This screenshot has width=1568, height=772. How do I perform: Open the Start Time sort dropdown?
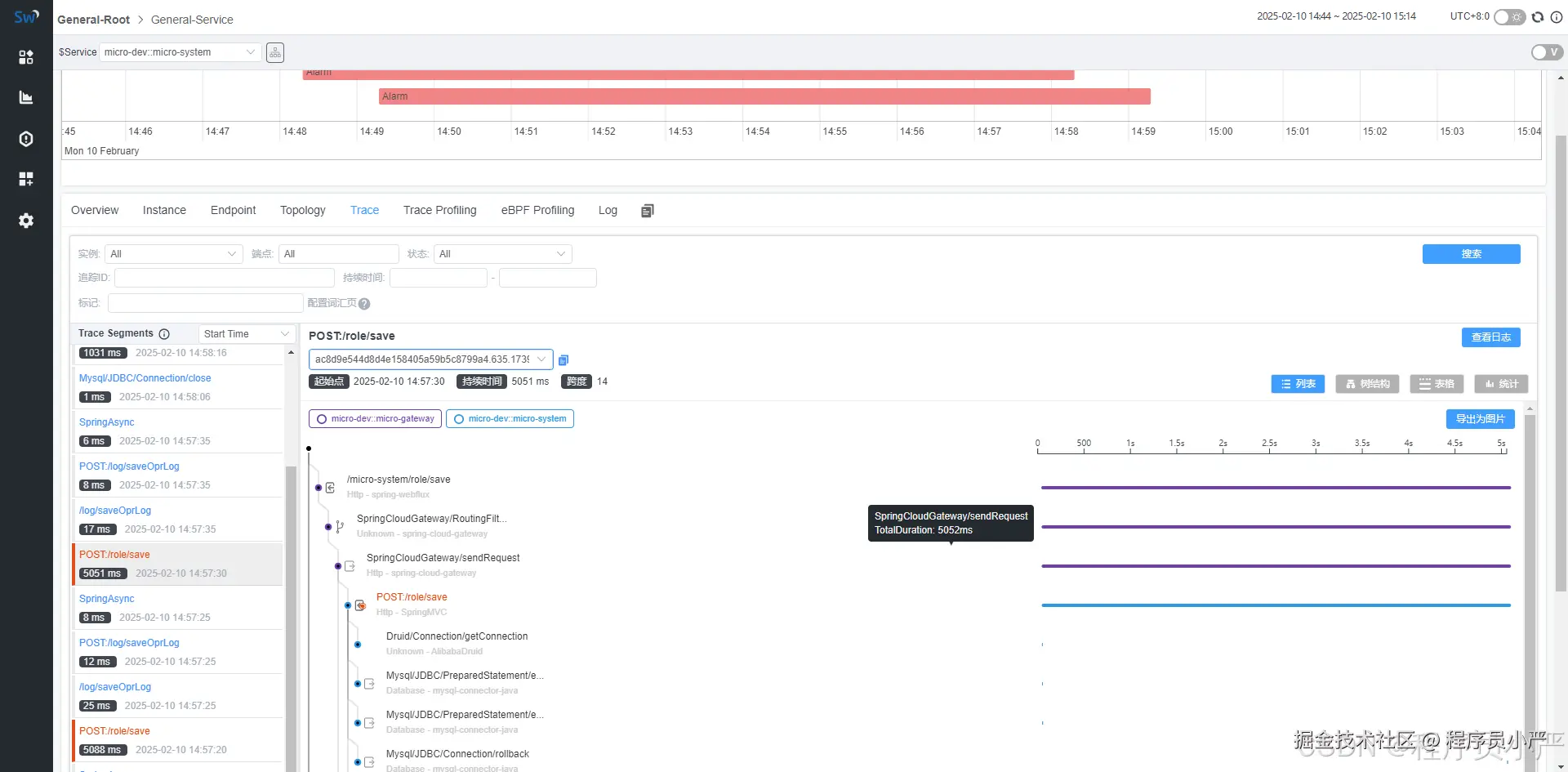(247, 334)
